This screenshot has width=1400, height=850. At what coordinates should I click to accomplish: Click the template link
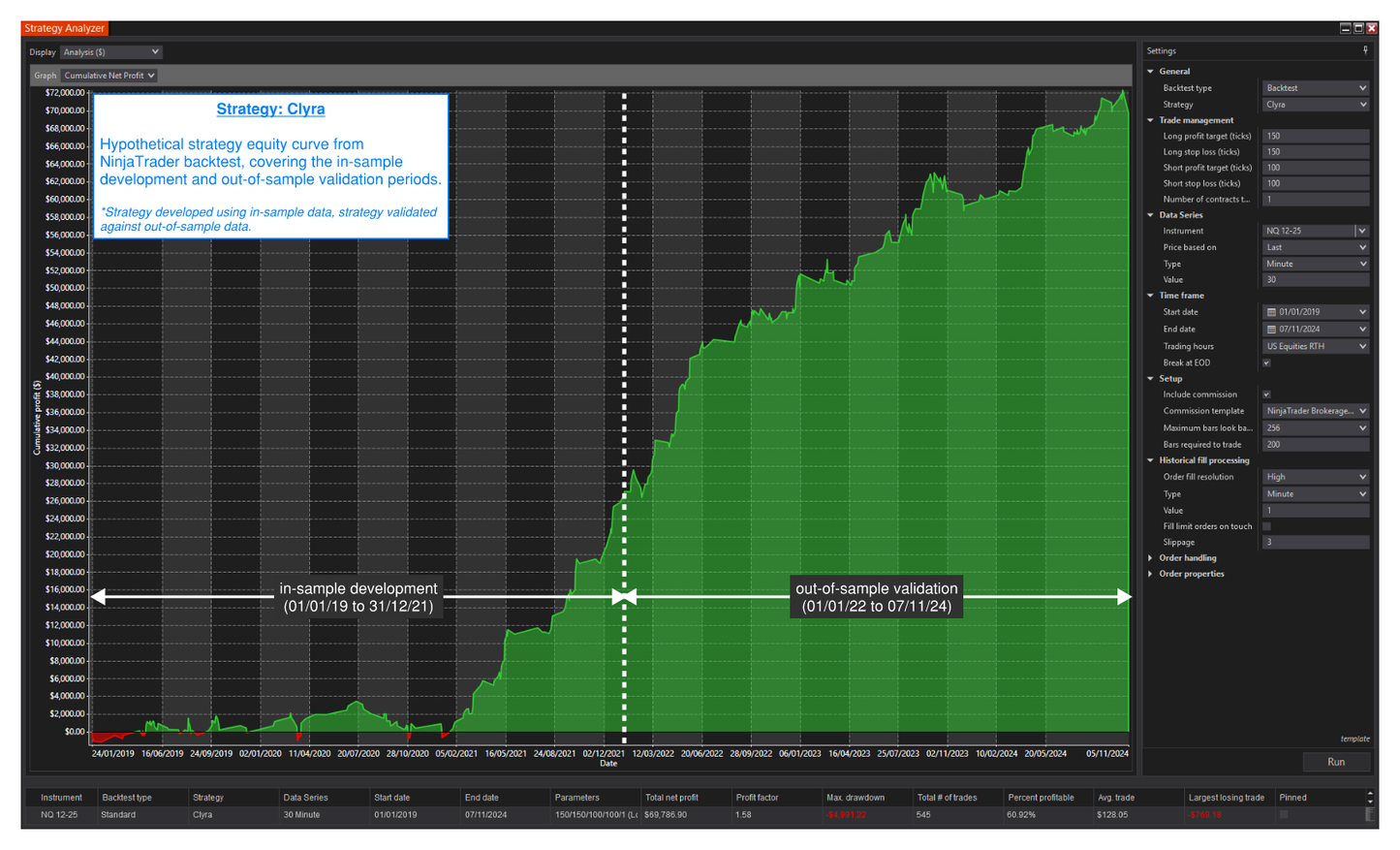click(1354, 739)
